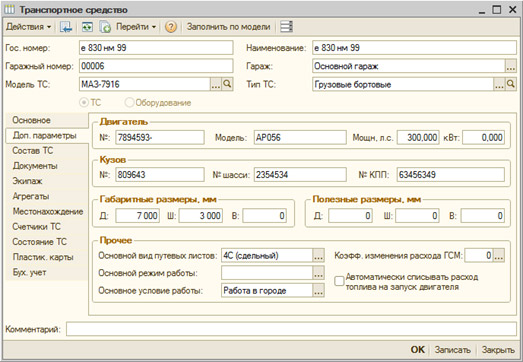Click the magnifier icon beside Тип ТС field

[511, 84]
